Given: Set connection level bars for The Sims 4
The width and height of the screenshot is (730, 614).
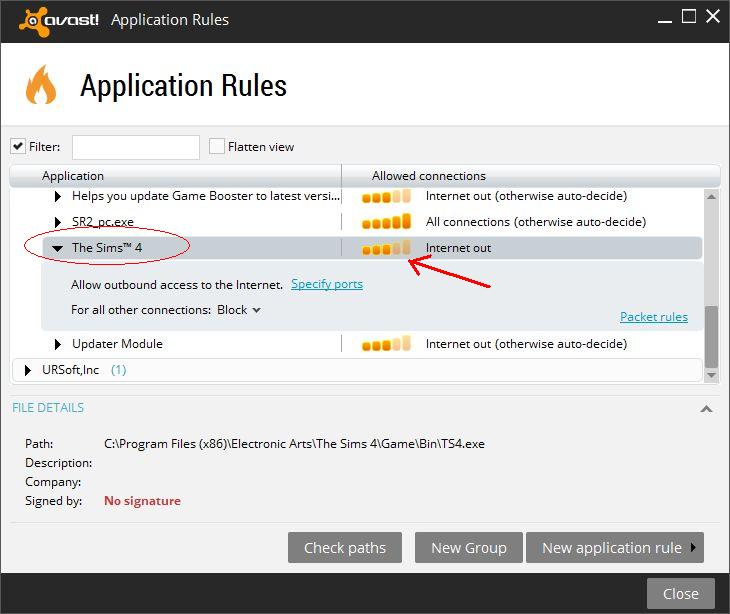Looking at the screenshot, I should (x=386, y=248).
